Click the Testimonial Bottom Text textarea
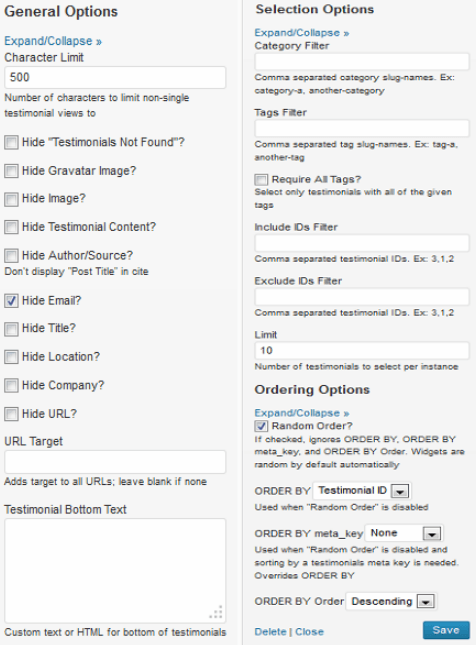Screen dimensions: 476x645 coord(115,571)
